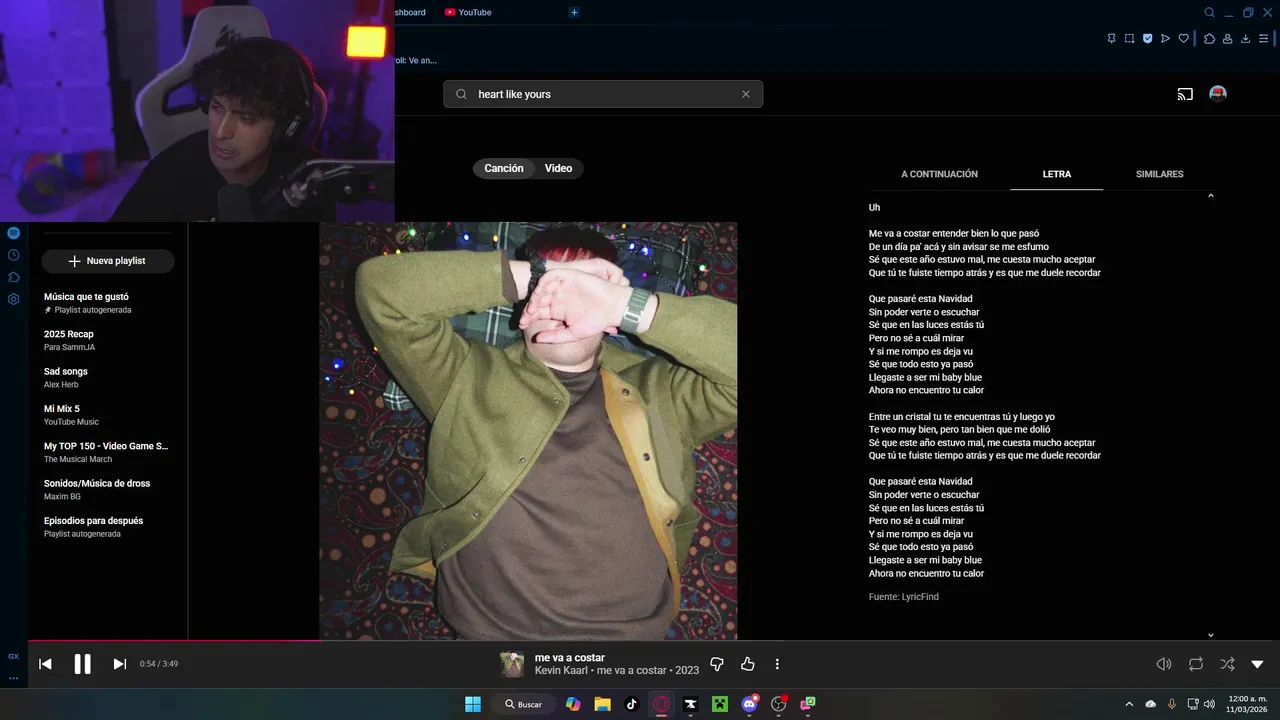
Task: Open the toolbar extensions cube icon
Action: point(1209,39)
